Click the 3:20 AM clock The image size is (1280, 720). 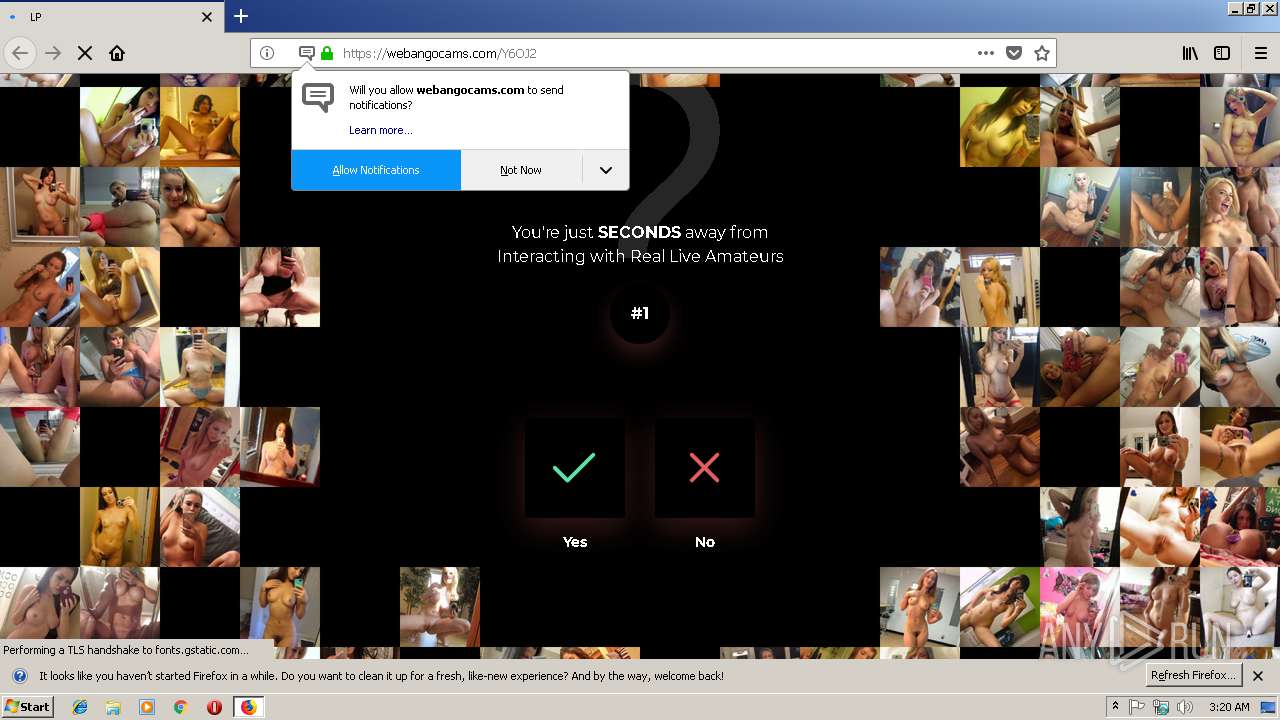coord(1228,707)
